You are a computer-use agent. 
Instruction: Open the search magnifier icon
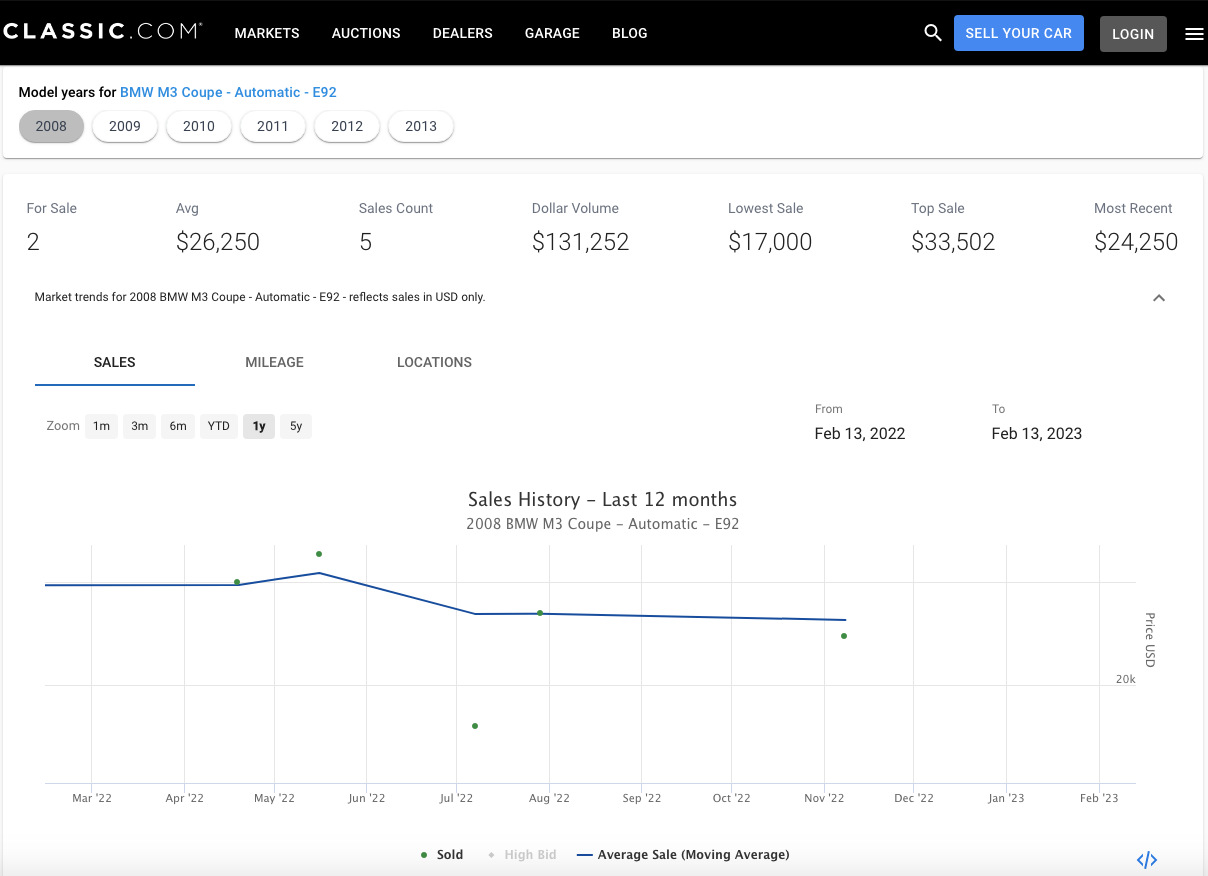pyautogui.click(x=933, y=33)
